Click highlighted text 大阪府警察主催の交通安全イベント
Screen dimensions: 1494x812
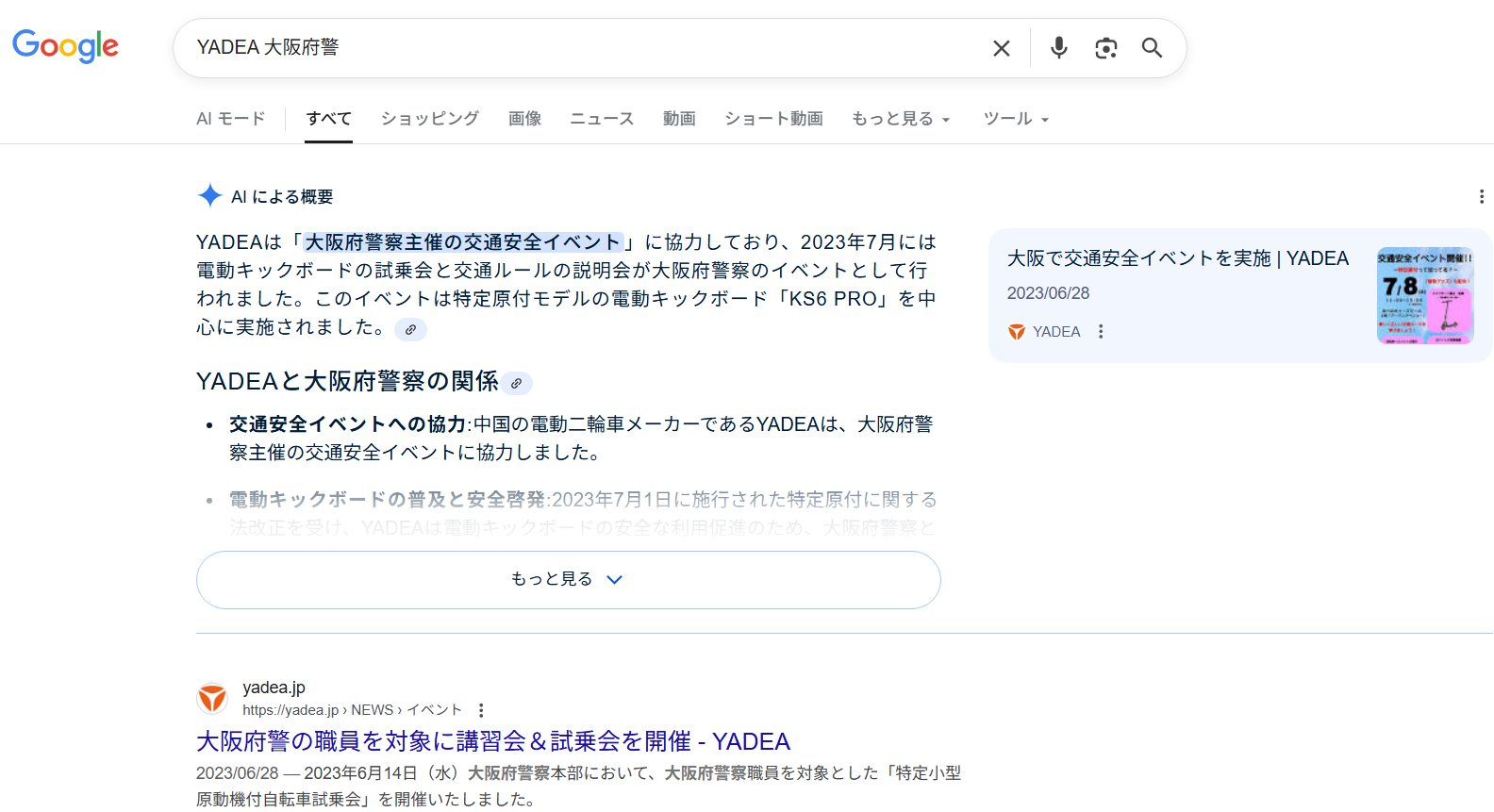pos(462,242)
